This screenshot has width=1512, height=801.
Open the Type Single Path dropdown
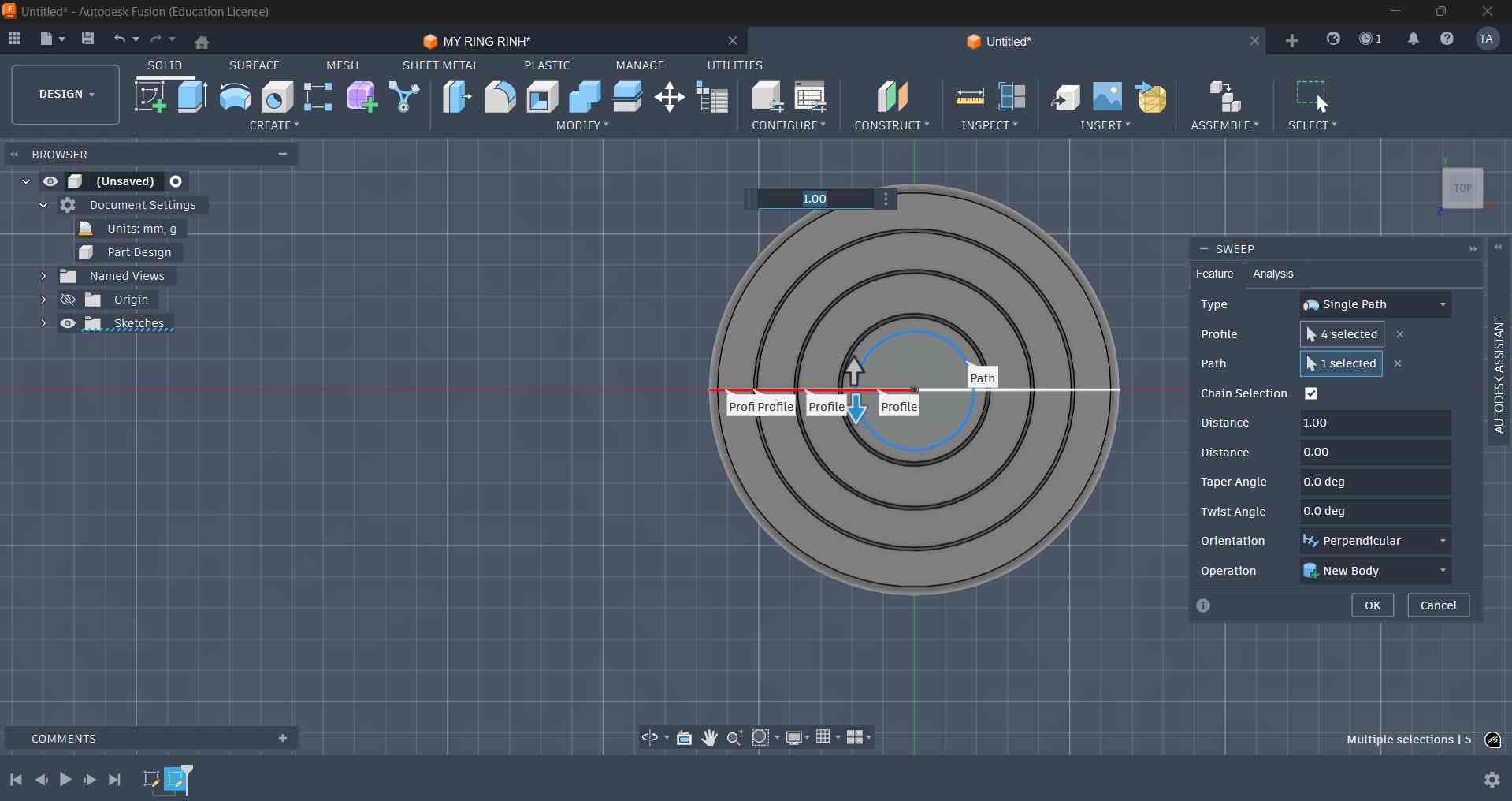click(1375, 304)
